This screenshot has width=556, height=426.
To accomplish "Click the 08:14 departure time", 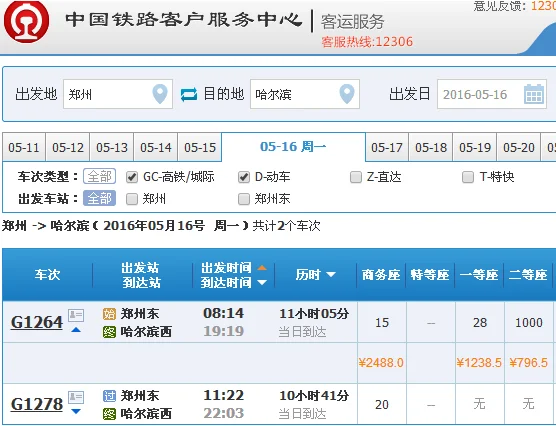I will (x=223, y=313).
